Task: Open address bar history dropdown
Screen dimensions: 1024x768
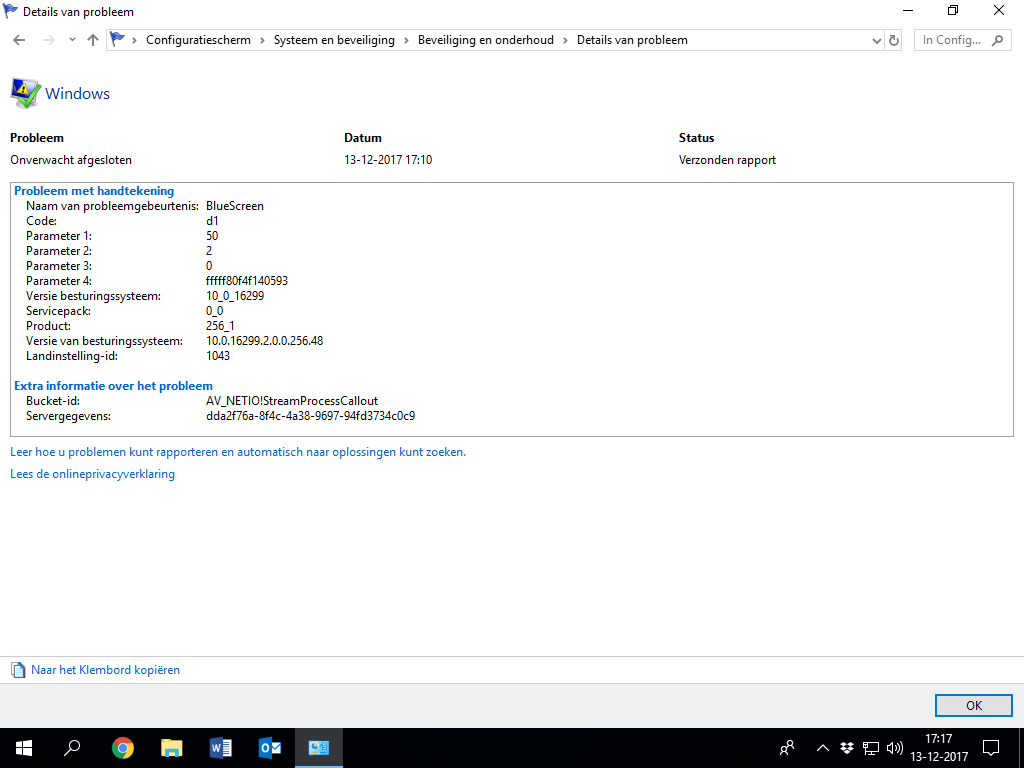Action: pos(876,40)
